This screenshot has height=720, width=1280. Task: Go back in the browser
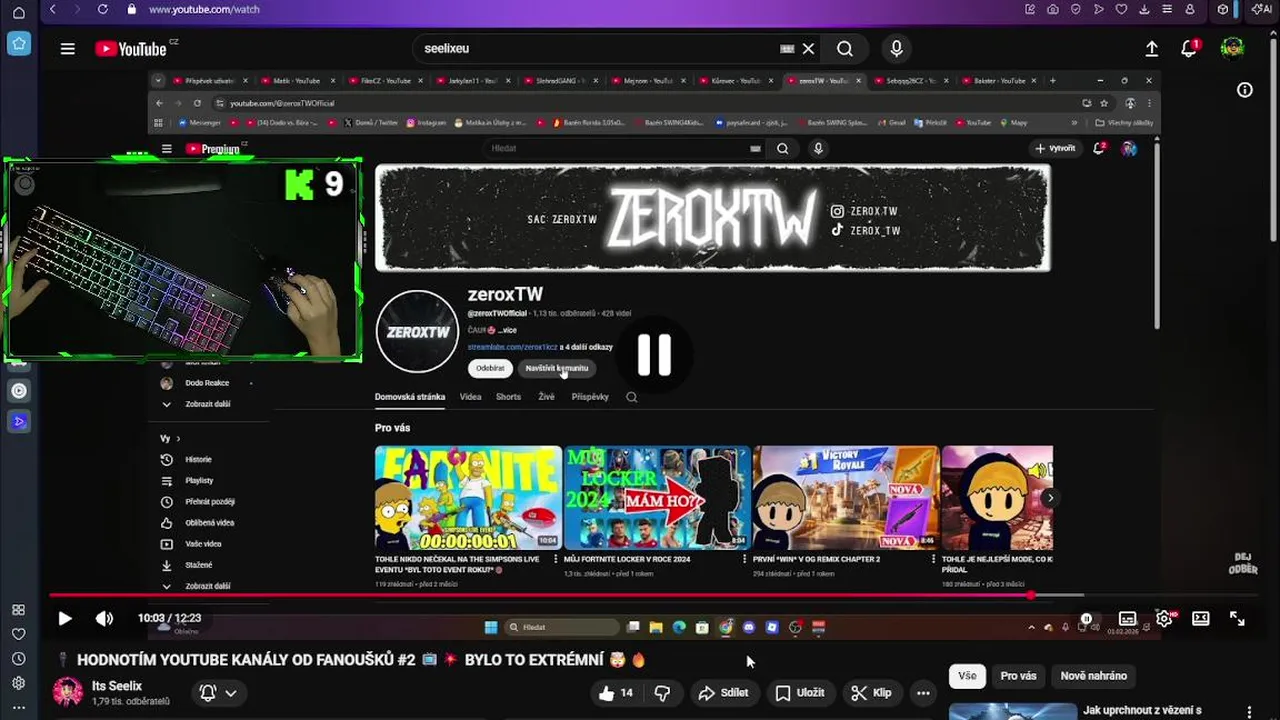pyautogui.click(x=53, y=9)
